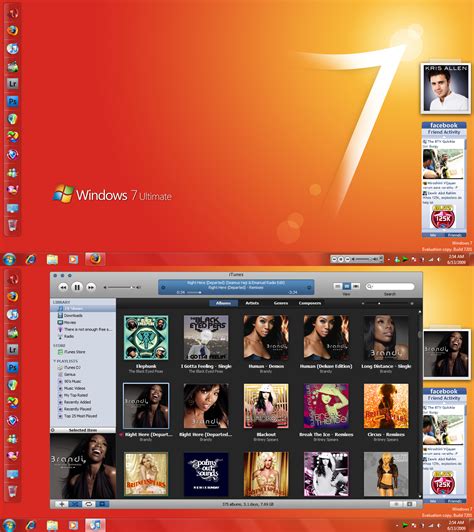The height and width of the screenshot is (532, 474).
Task: Open Lightroom from the upper desktop dock
Action: 13,83
